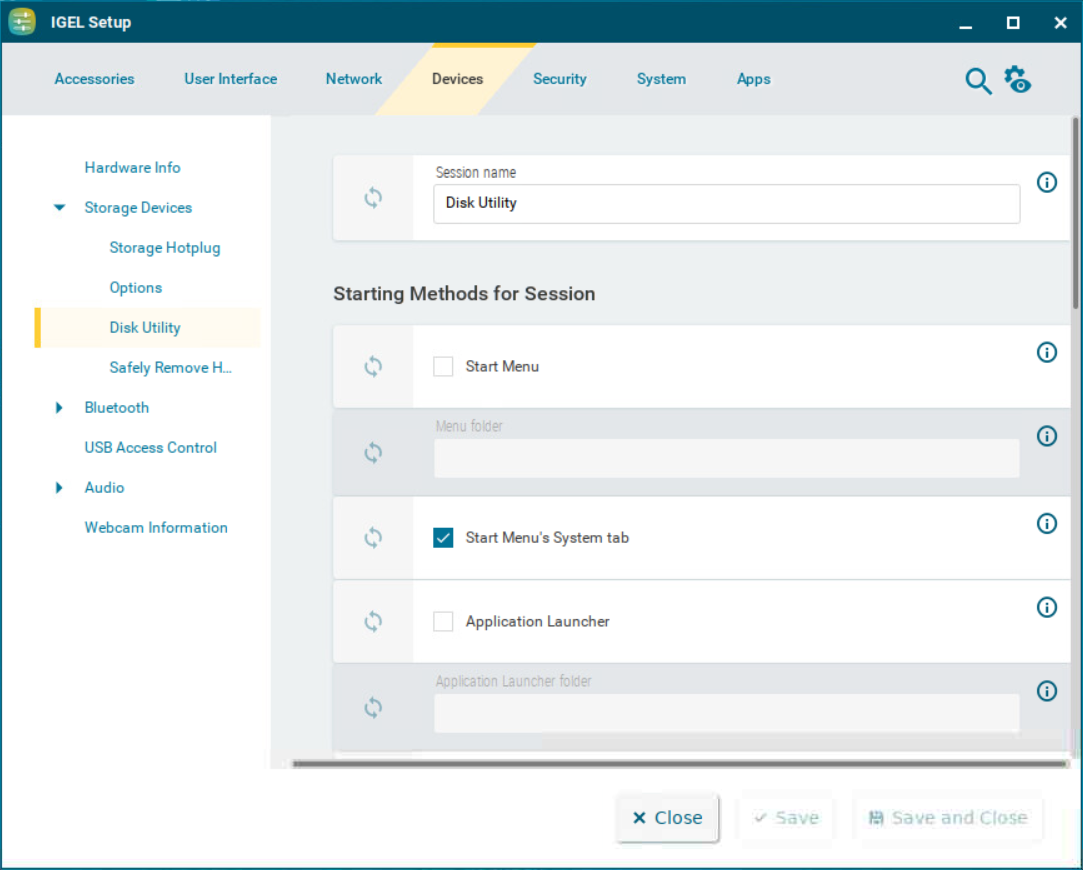This screenshot has height=870, width=1083.
Task: Open info icon for Application Launcher folder
Action: [1047, 691]
